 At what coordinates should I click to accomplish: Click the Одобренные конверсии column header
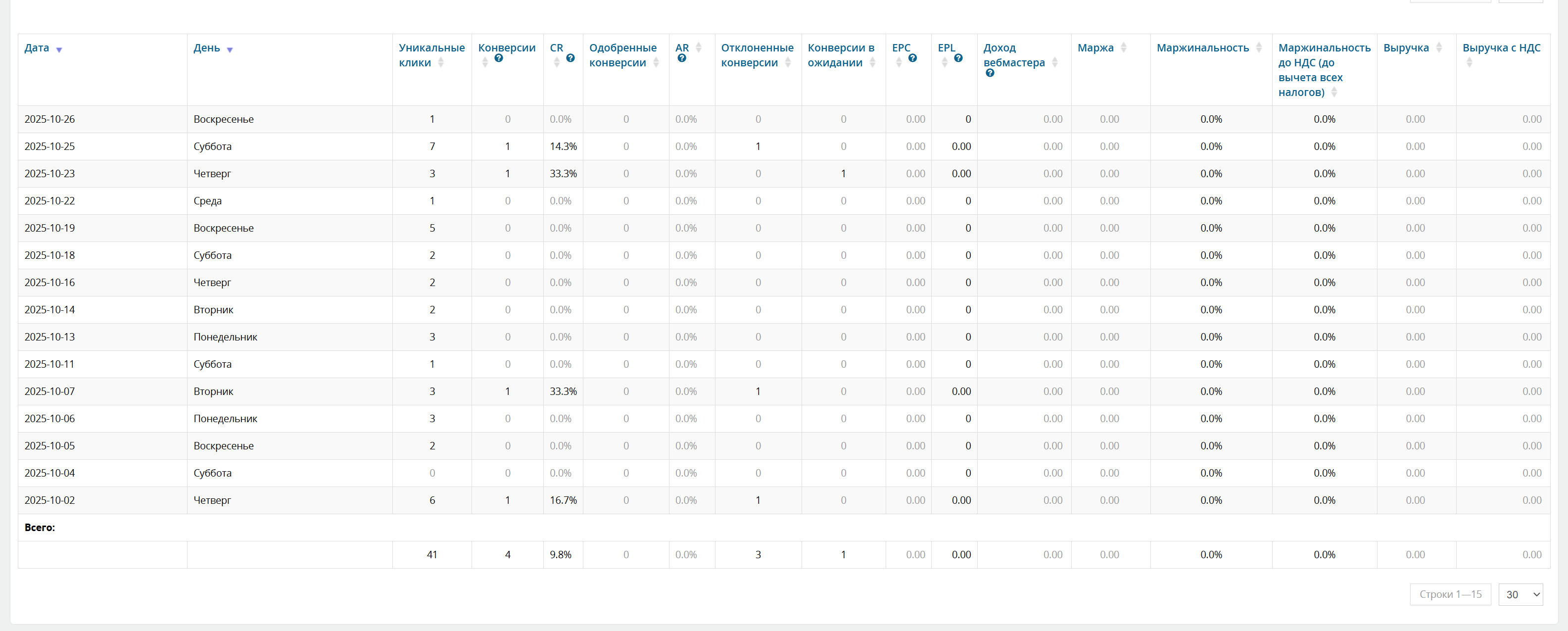pos(622,55)
